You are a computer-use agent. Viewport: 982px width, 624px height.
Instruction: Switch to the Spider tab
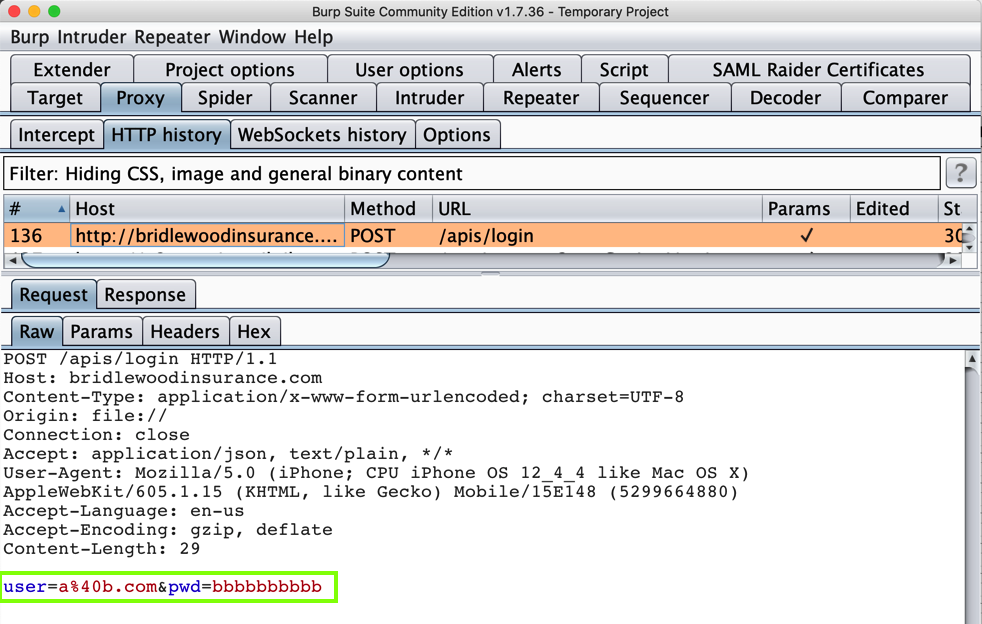point(225,98)
